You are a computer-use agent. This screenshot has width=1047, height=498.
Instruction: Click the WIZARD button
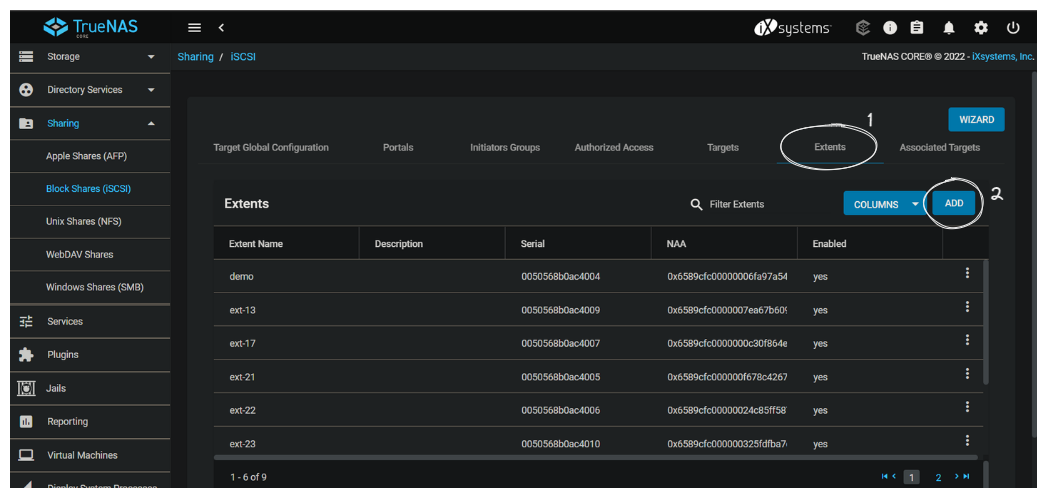[x=976, y=120]
